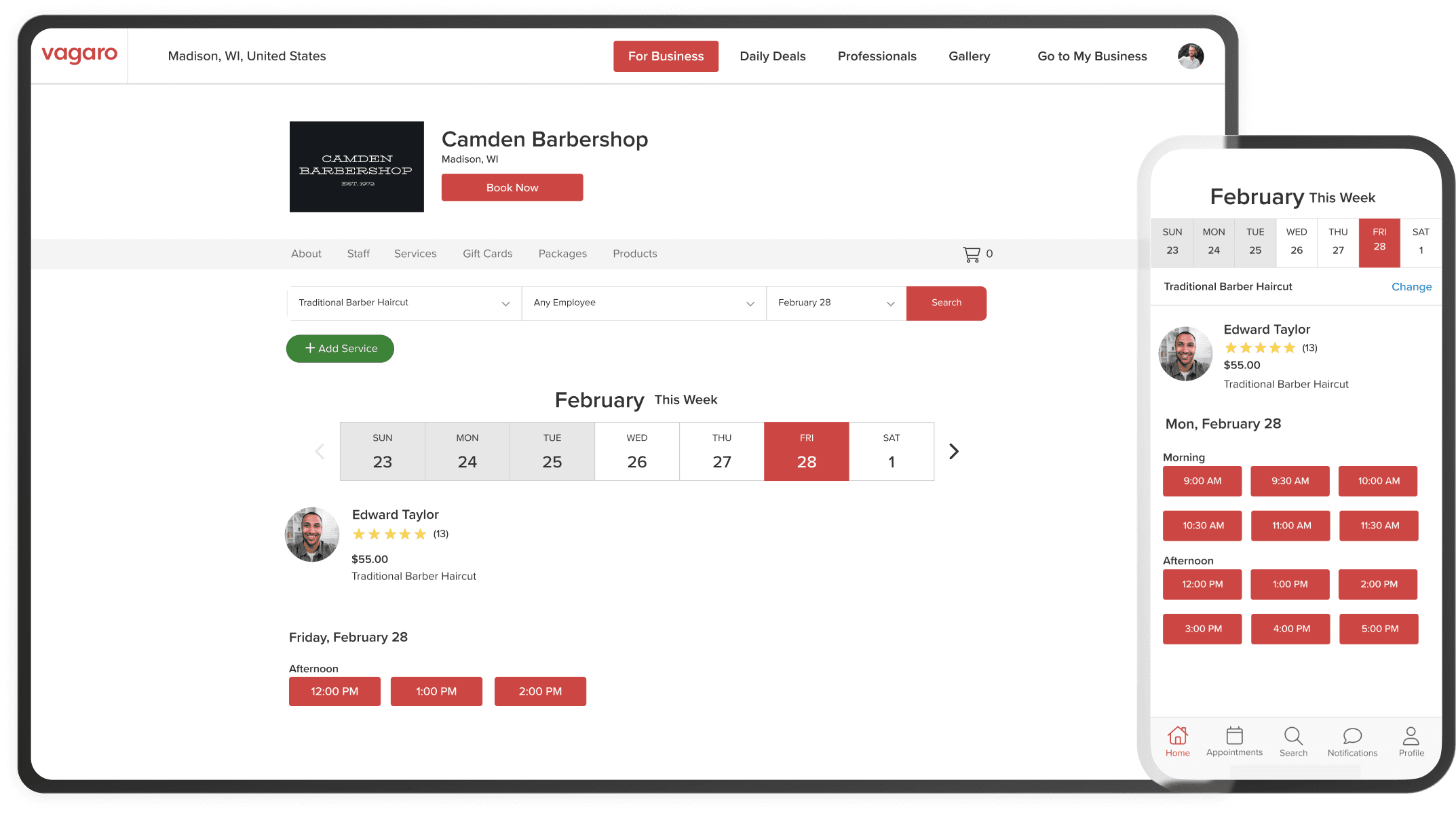Click the vagaro logo
This screenshot has width=1456, height=814.
(79, 55)
